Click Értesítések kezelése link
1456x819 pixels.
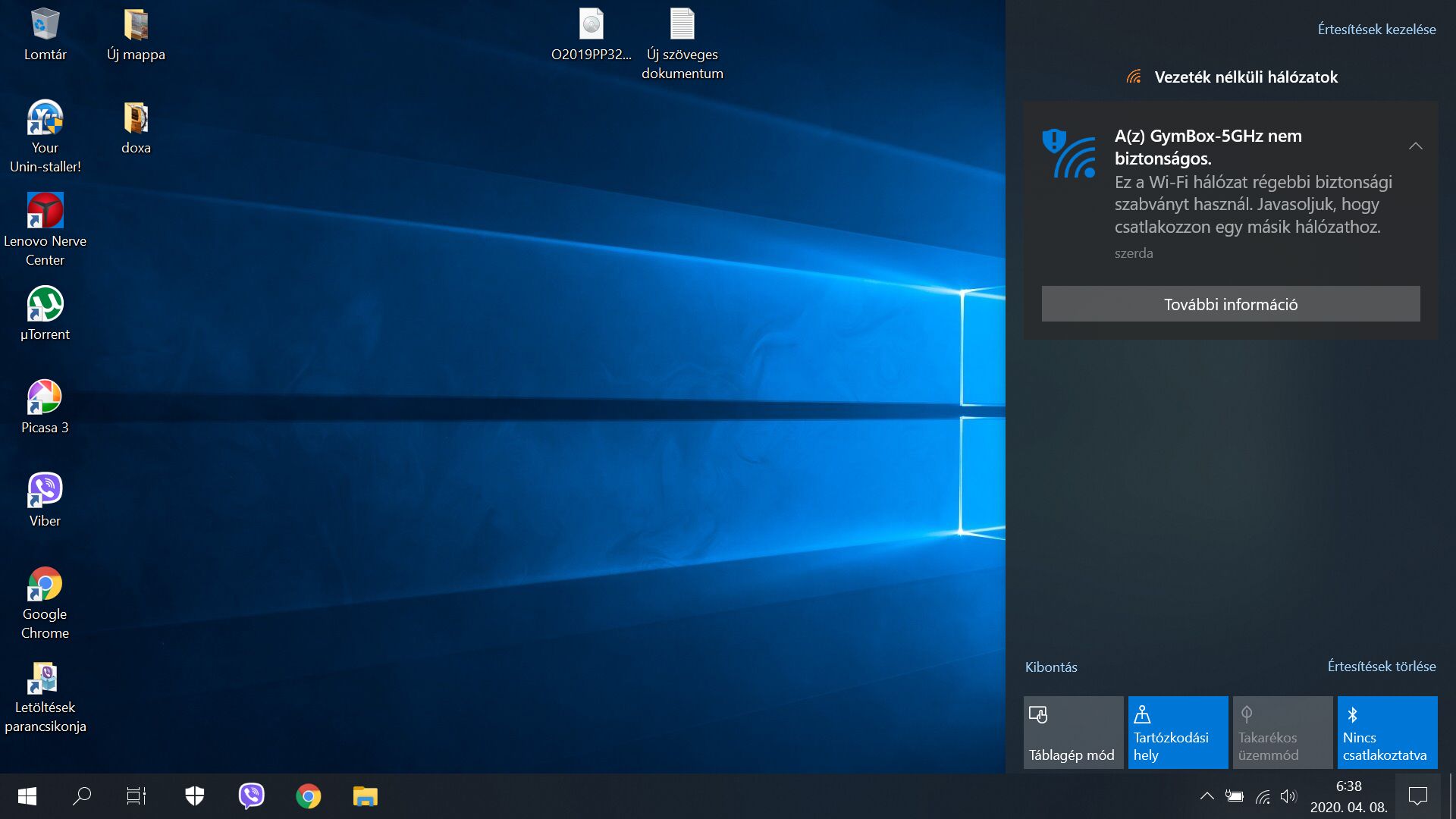pos(1376,30)
